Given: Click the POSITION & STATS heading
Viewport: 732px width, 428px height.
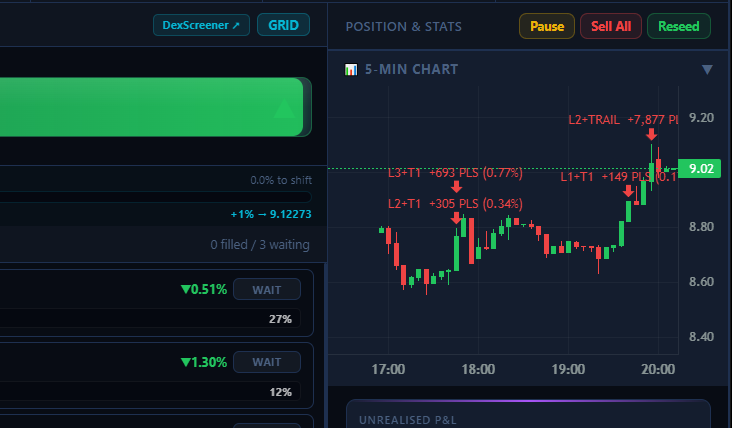Looking at the screenshot, I should tap(403, 27).
